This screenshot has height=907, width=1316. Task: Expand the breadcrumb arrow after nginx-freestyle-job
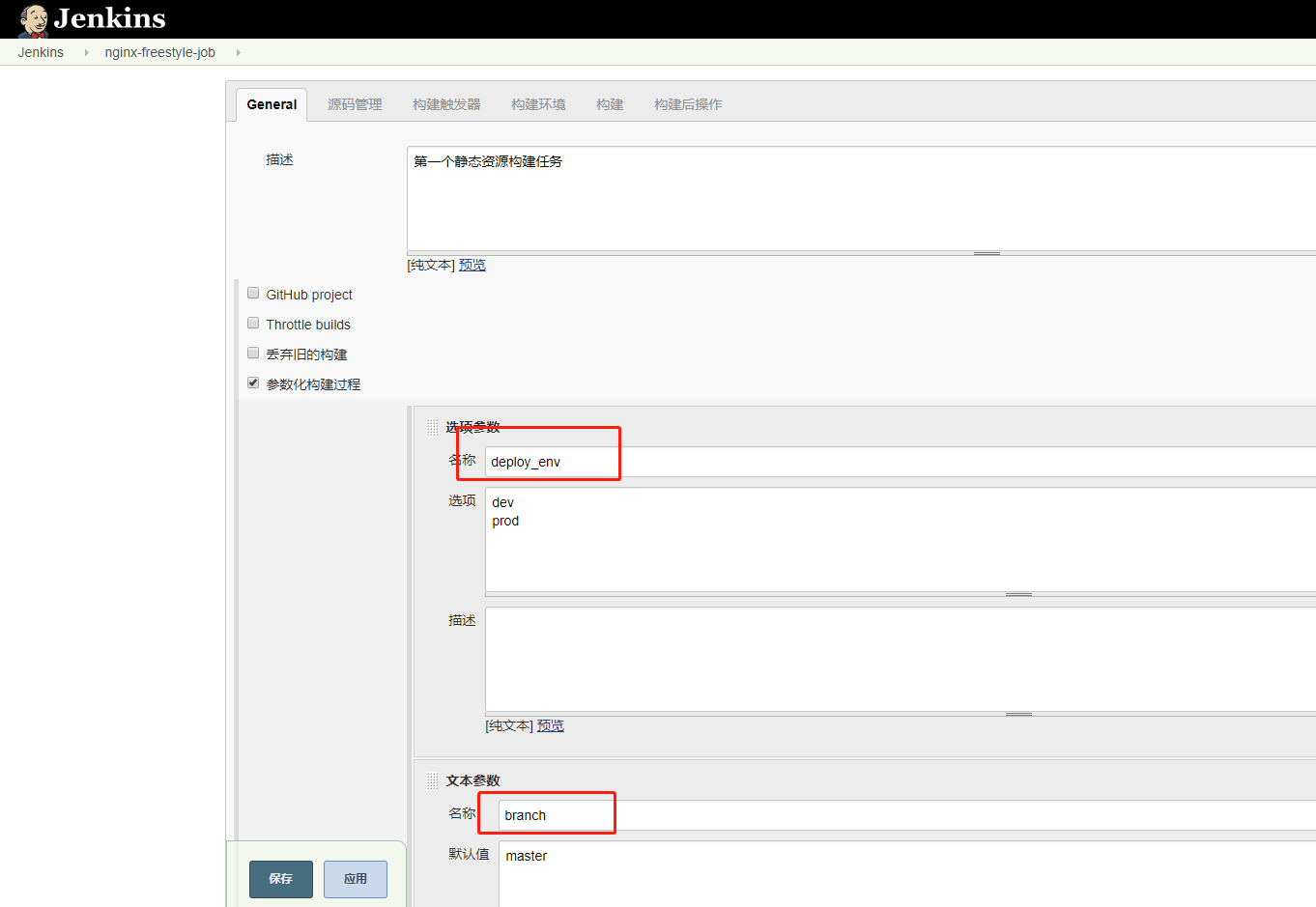238,52
